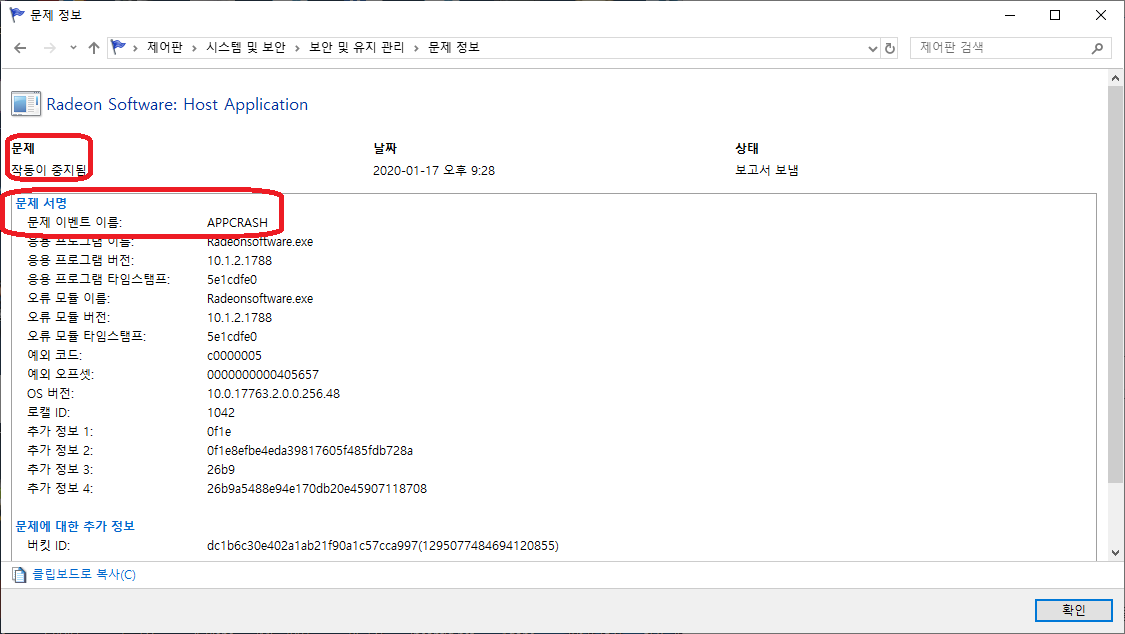Click the 오류 모듈 이름 Radeonsoftware.exe value
The height and width of the screenshot is (634, 1125).
[x=260, y=298]
